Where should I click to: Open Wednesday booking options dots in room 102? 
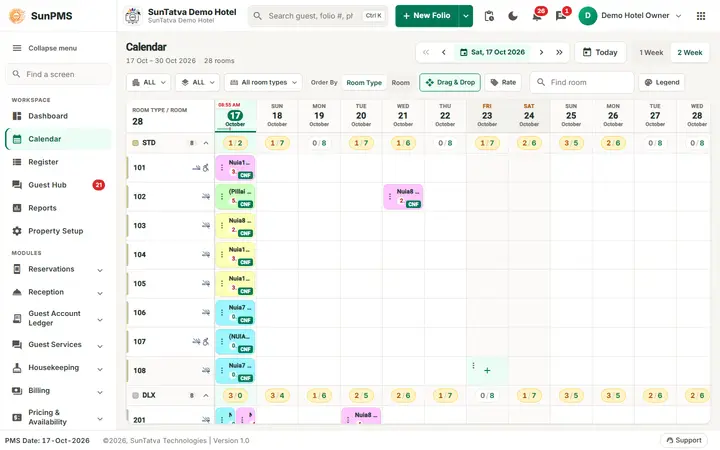pyautogui.click(x=390, y=197)
